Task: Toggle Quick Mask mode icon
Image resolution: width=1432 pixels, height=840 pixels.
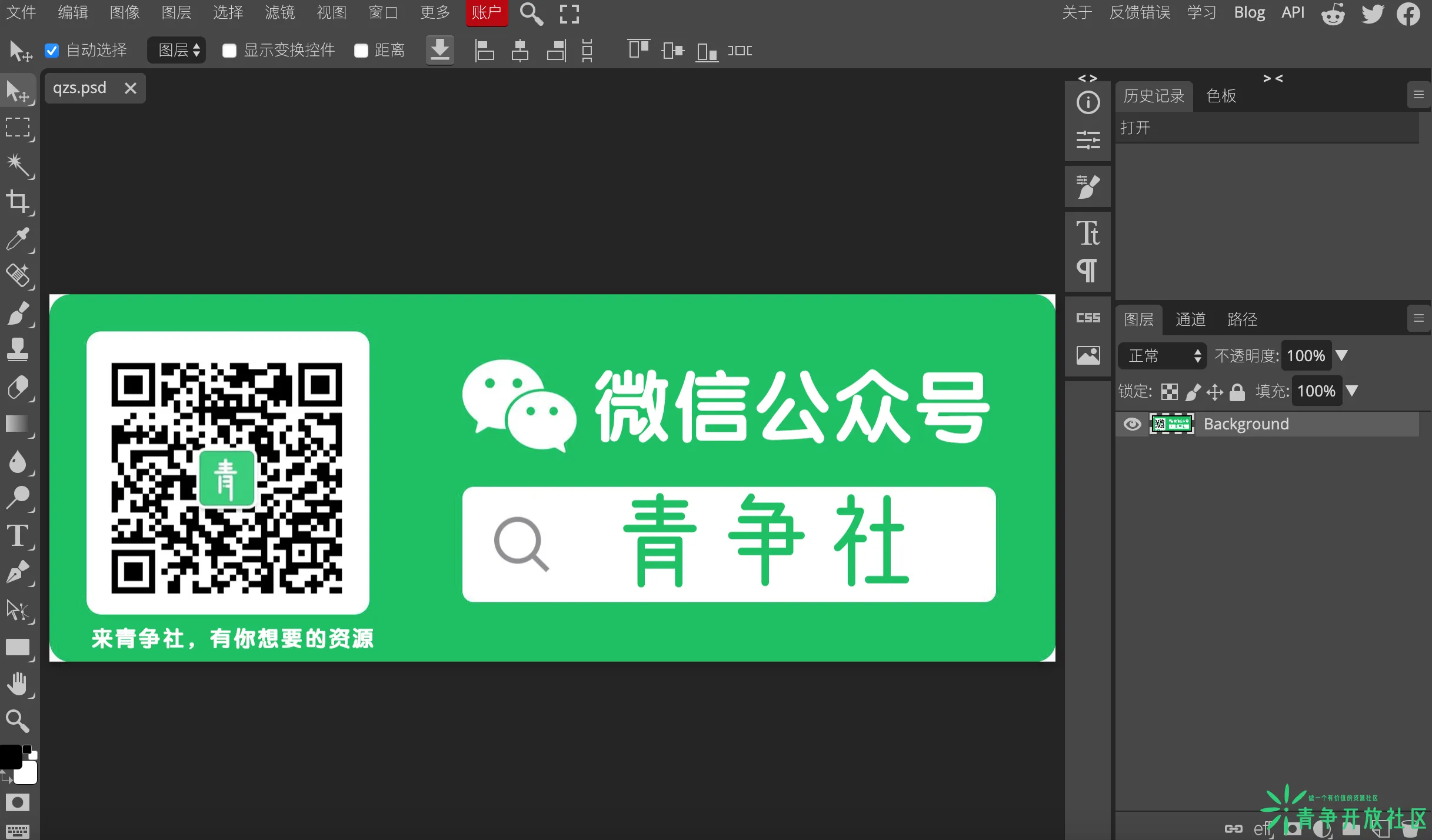Action: point(17,802)
